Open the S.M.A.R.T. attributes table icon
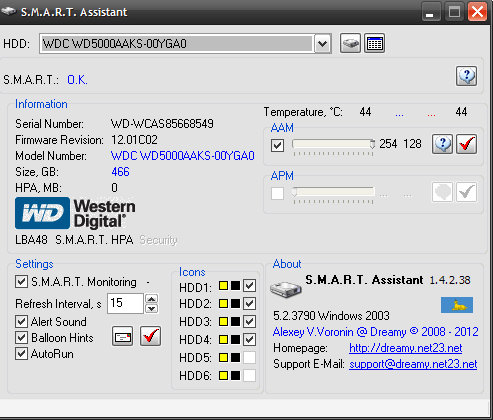 (x=375, y=43)
